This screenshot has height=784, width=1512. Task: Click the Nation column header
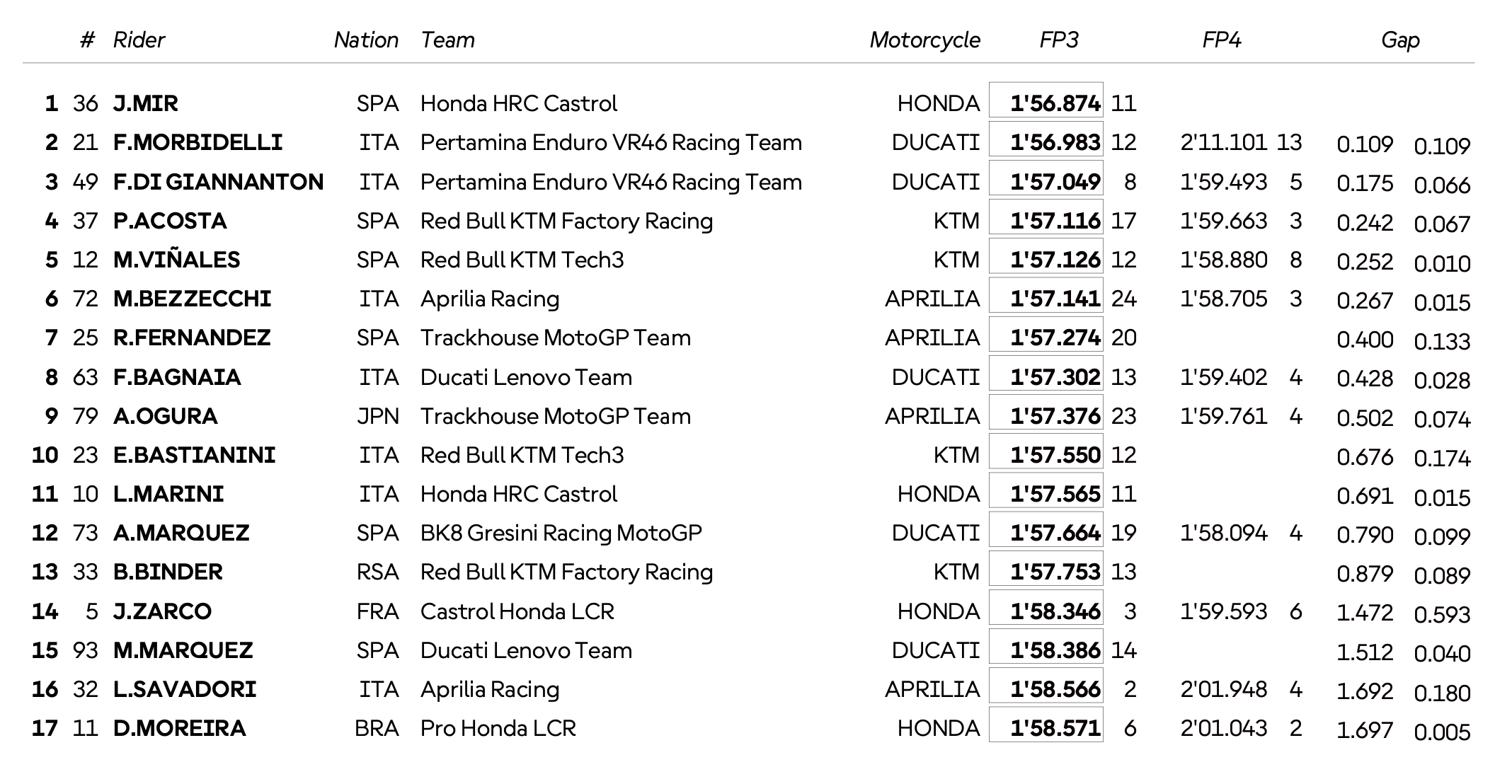(x=366, y=40)
